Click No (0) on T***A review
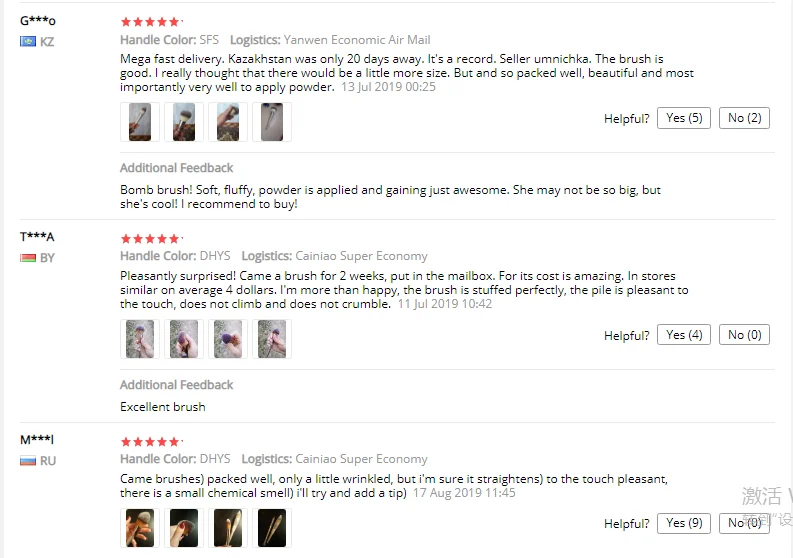Image resolution: width=793 pixels, height=558 pixels. 744,335
